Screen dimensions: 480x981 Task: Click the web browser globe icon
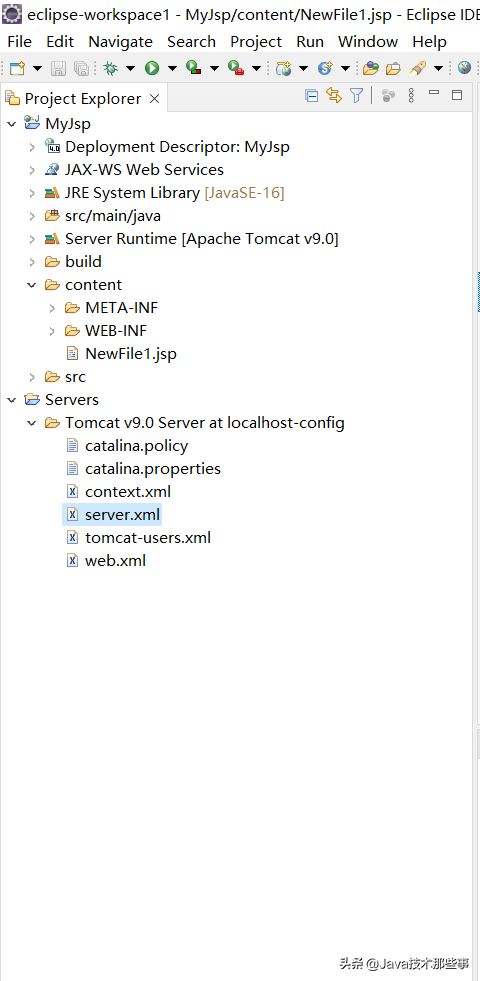(x=464, y=68)
